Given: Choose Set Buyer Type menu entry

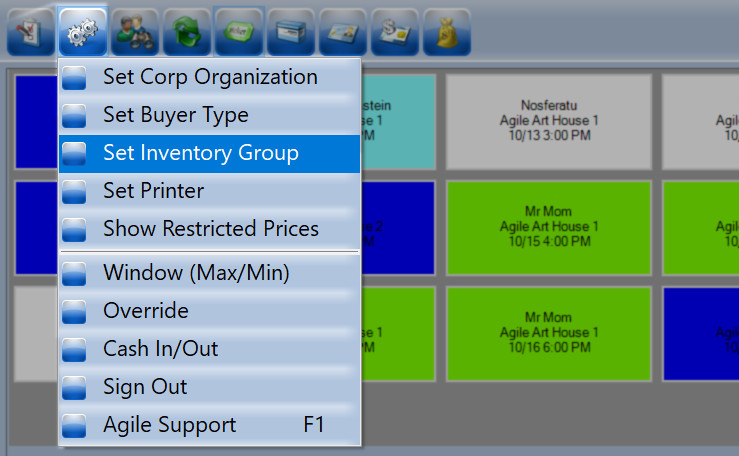Looking at the screenshot, I should click(x=209, y=115).
